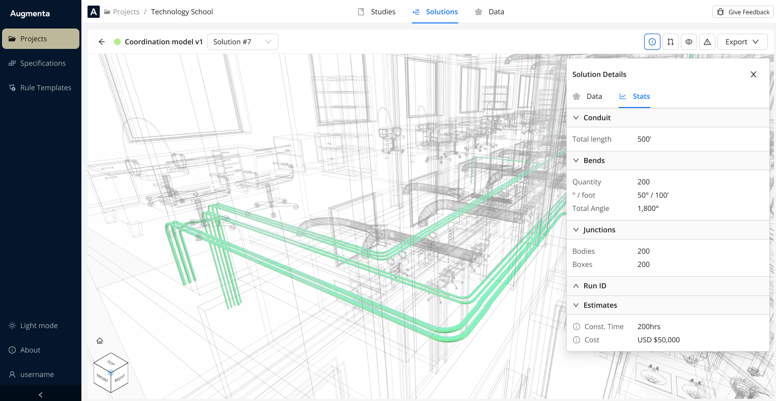Screen dimensions: 776x401
Task: Switch to the Studies tab
Action: 377,12
